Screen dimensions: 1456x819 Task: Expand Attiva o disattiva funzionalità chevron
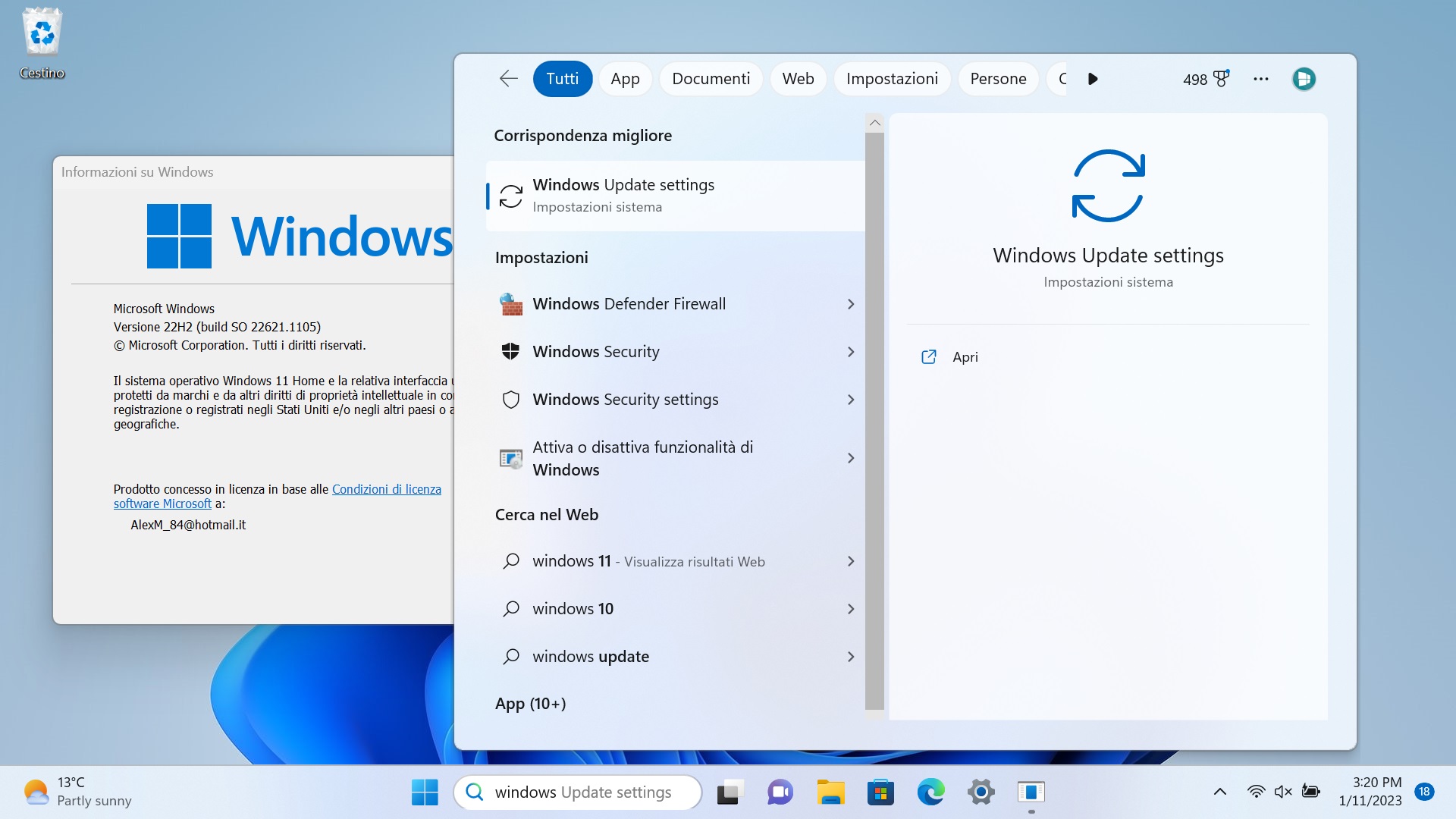point(850,458)
